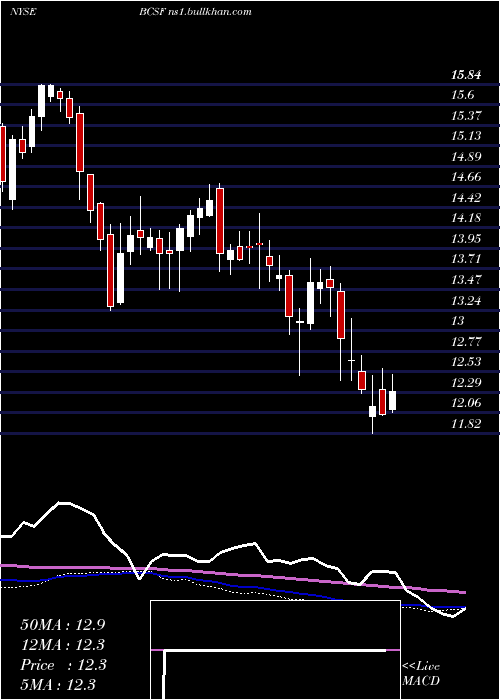The image size is (500, 700).
Task: Click the 15.13 price axis label
Action: tap(466, 136)
